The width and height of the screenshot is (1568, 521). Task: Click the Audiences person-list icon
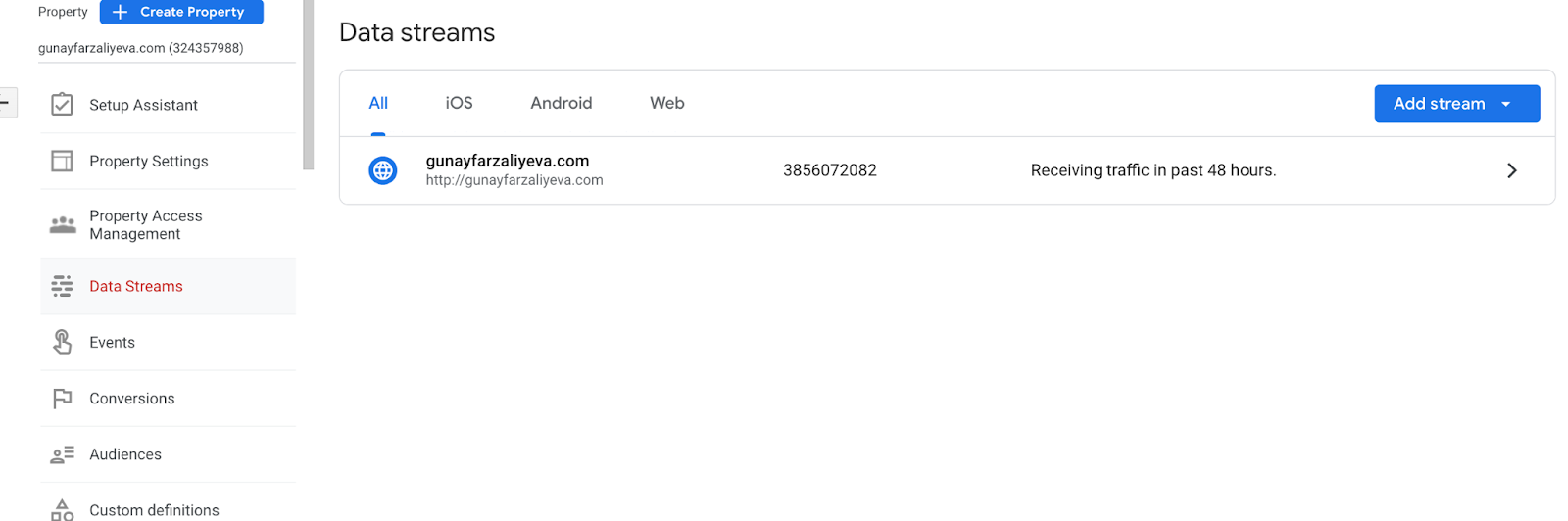click(x=62, y=454)
